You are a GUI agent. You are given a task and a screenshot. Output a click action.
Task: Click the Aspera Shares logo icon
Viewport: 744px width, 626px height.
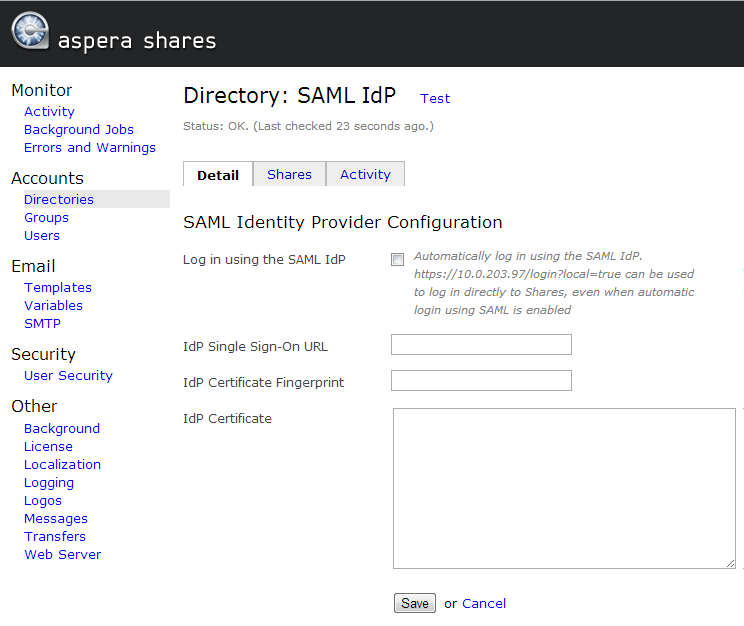30,31
